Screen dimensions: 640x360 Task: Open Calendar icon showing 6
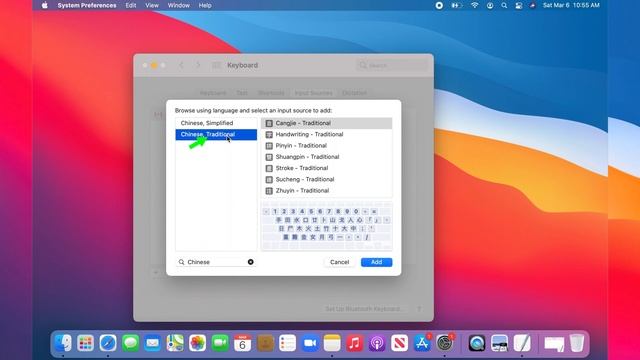click(242, 343)
